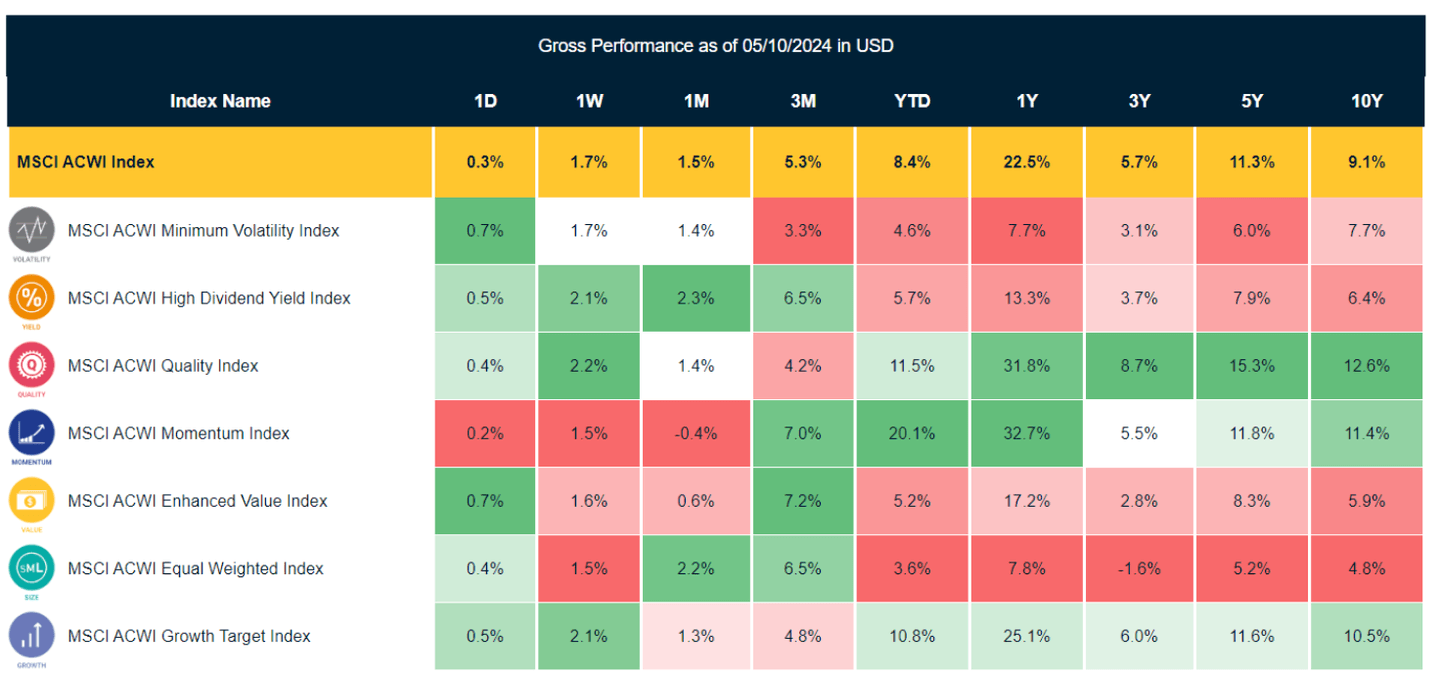Screen dimensions: 1440x679
Task: Click Quality Index 1Y cell 31.8%
Action: click(x=1026, y=366)
